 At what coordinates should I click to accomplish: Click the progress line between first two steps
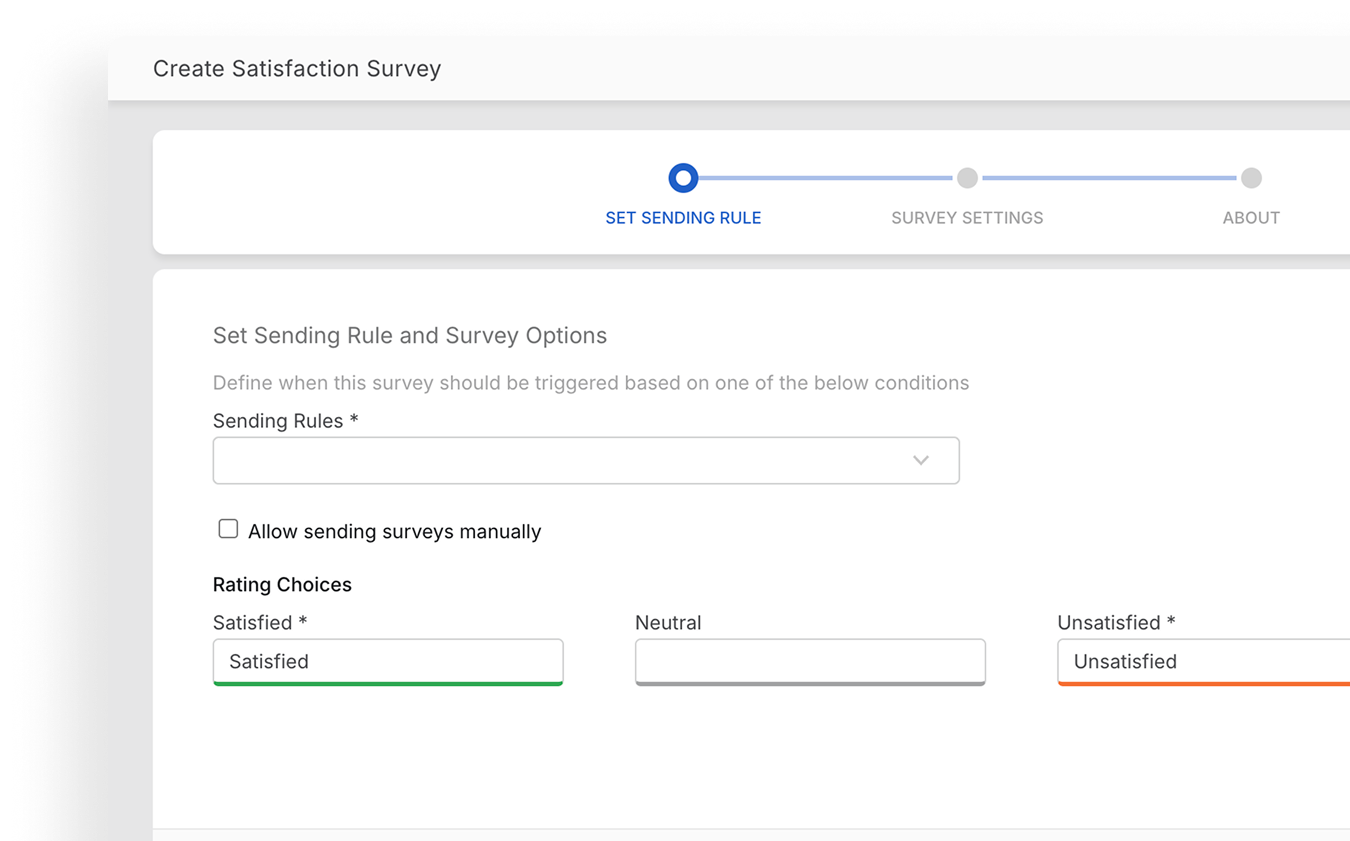[x=825, y=178]
